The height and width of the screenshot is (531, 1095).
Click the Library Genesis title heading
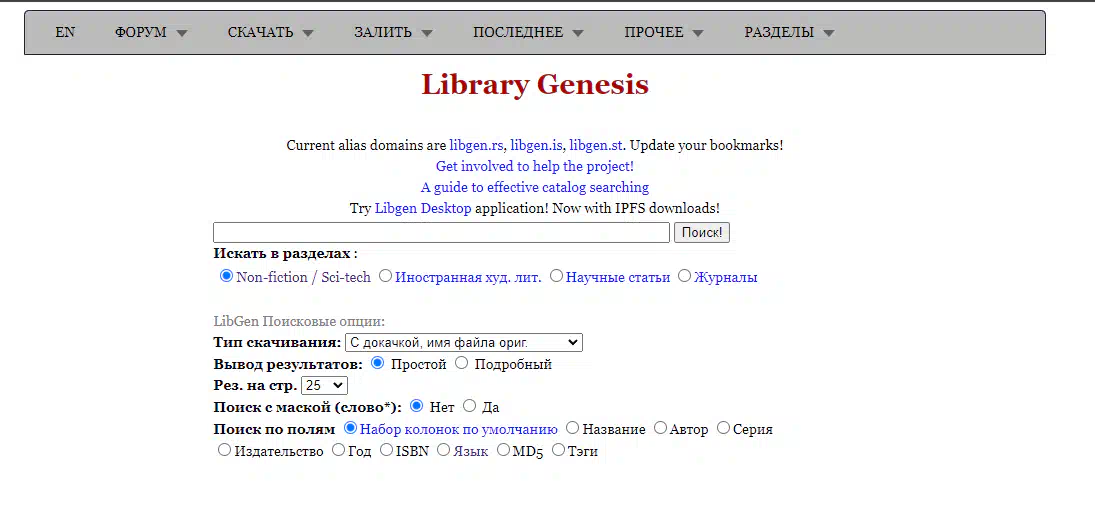click(535, 85)
